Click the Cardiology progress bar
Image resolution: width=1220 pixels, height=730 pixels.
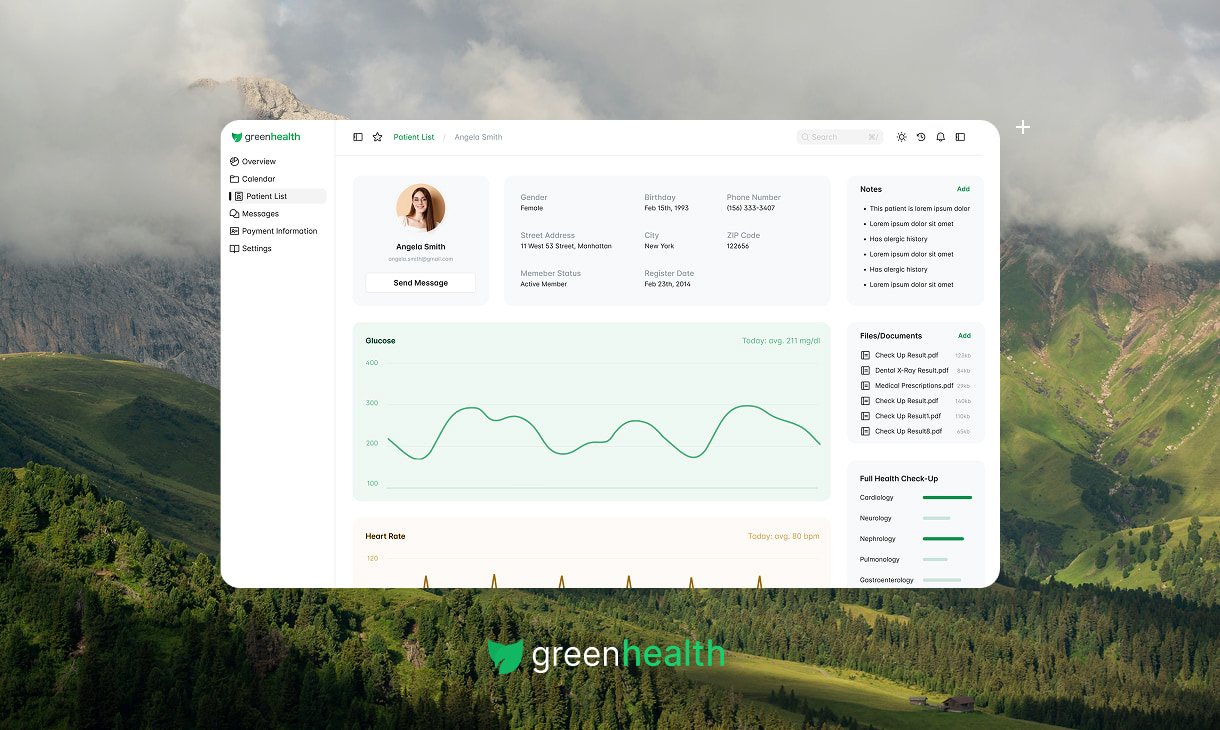pyautogui.click(x=947, y=497)
